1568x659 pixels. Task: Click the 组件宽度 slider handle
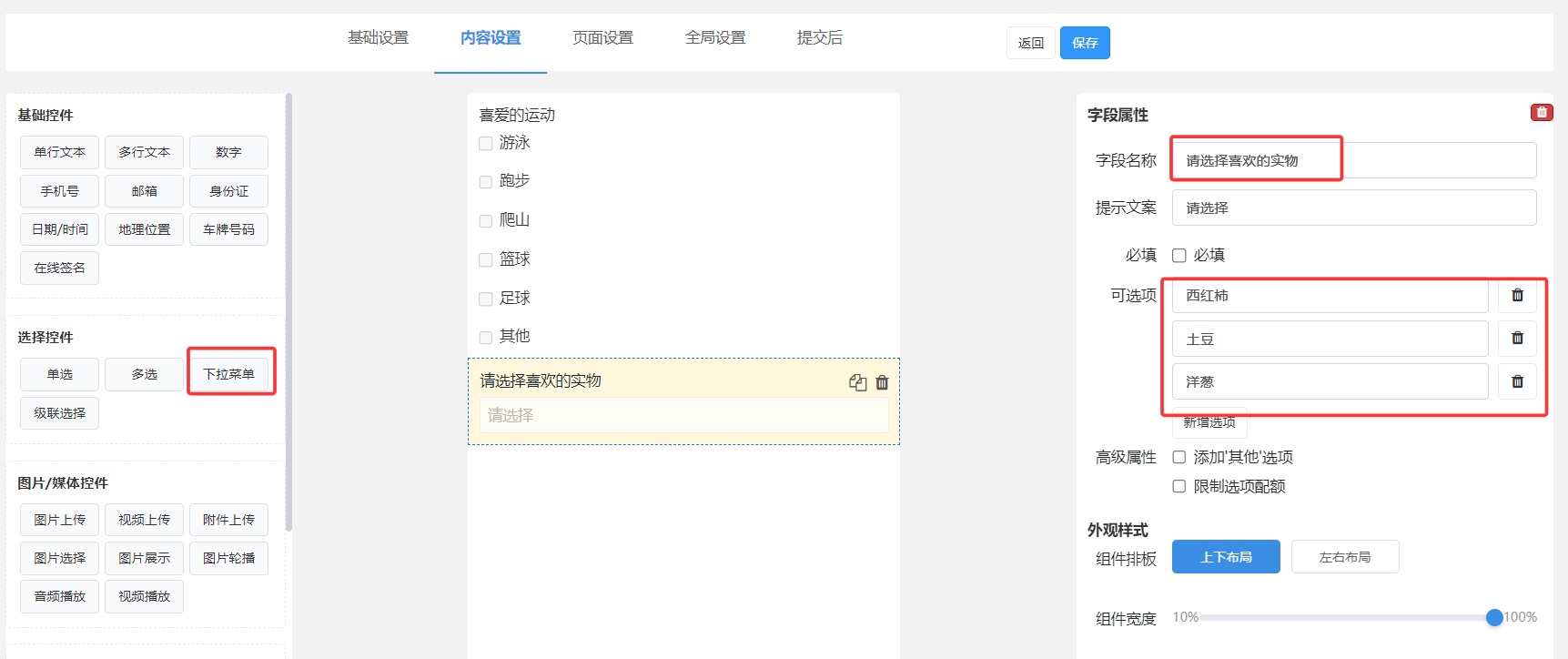tap(1493, 618)
